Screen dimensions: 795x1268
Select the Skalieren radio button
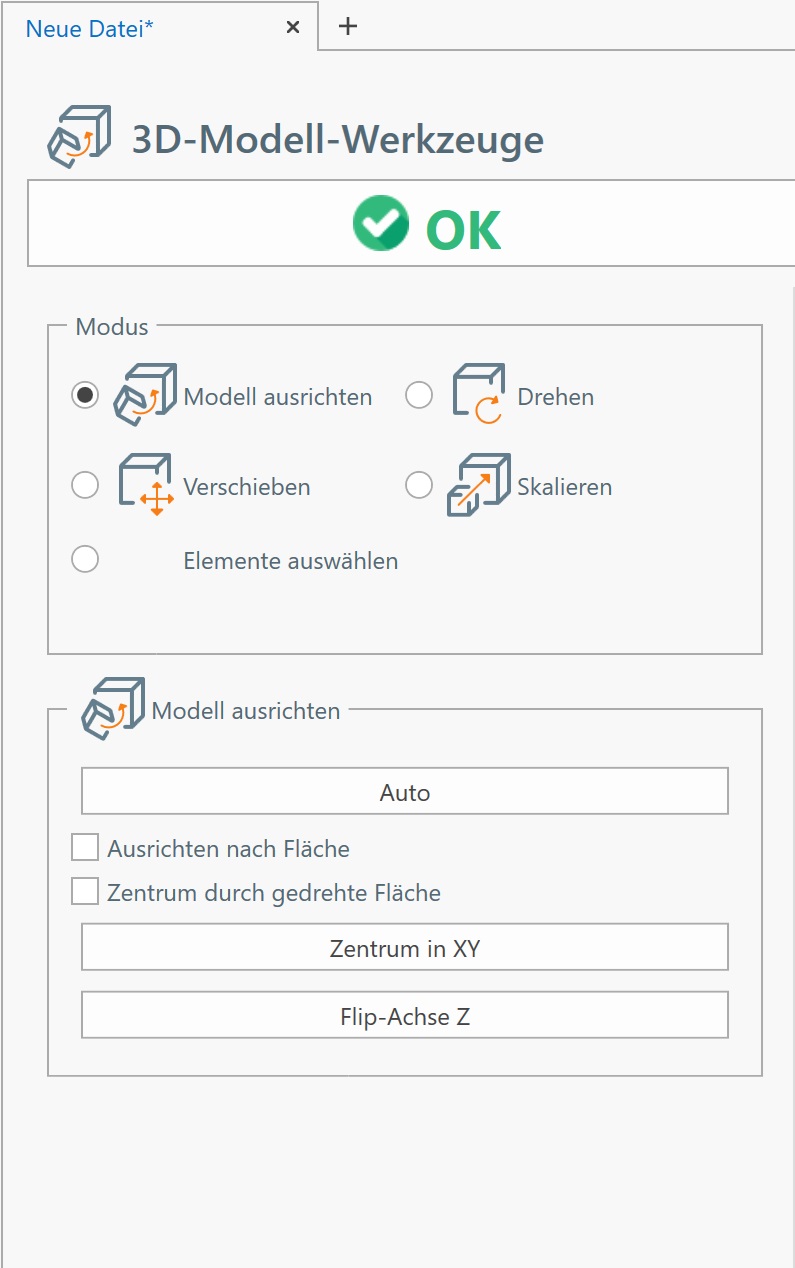[419, 485]
